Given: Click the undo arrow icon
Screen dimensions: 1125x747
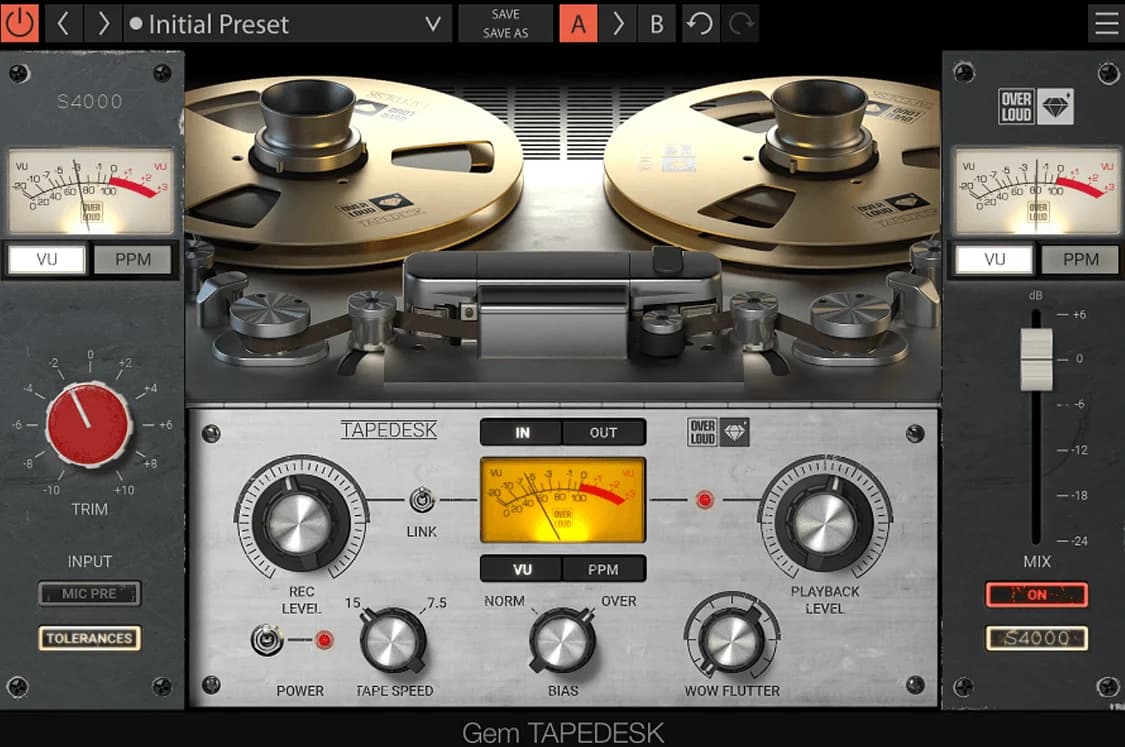Looking at the screenshot, I should (700, 23).
